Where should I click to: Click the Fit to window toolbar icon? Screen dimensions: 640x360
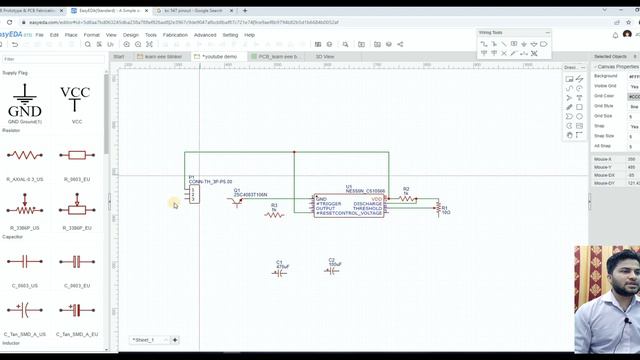click(149, 44)
